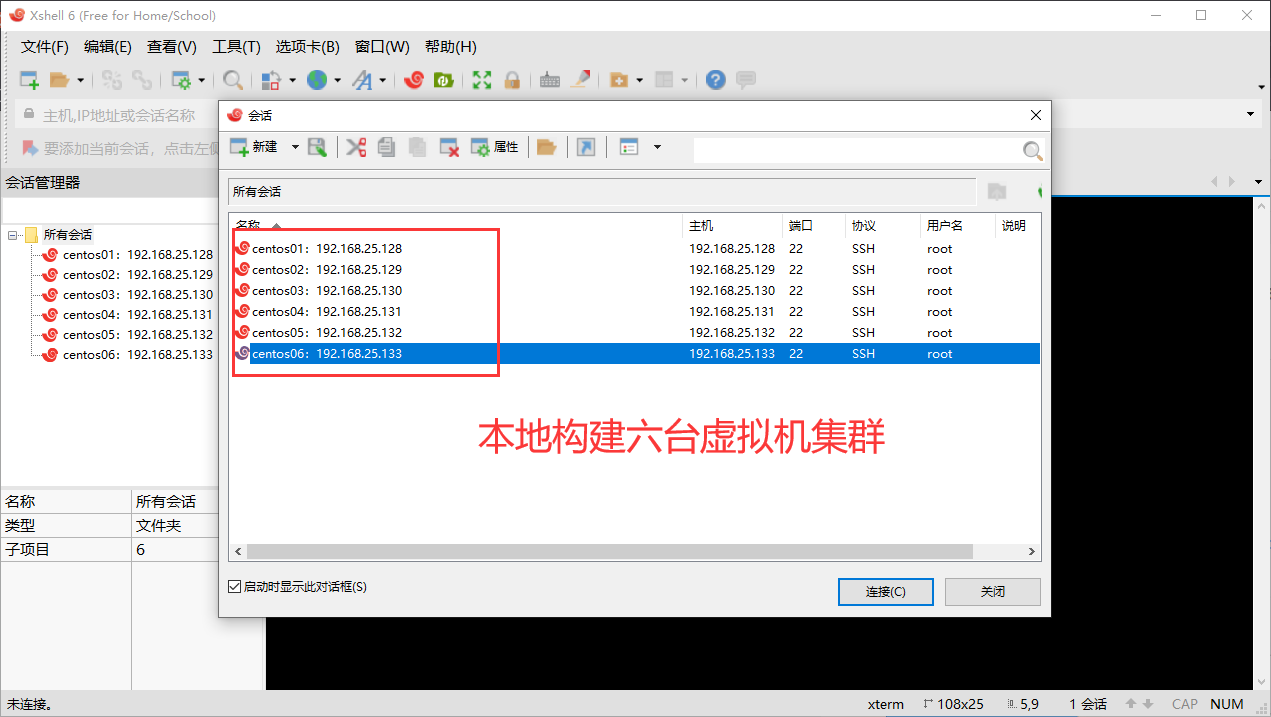Click the magnifier find icon in main toolbar

pos(232,80)
